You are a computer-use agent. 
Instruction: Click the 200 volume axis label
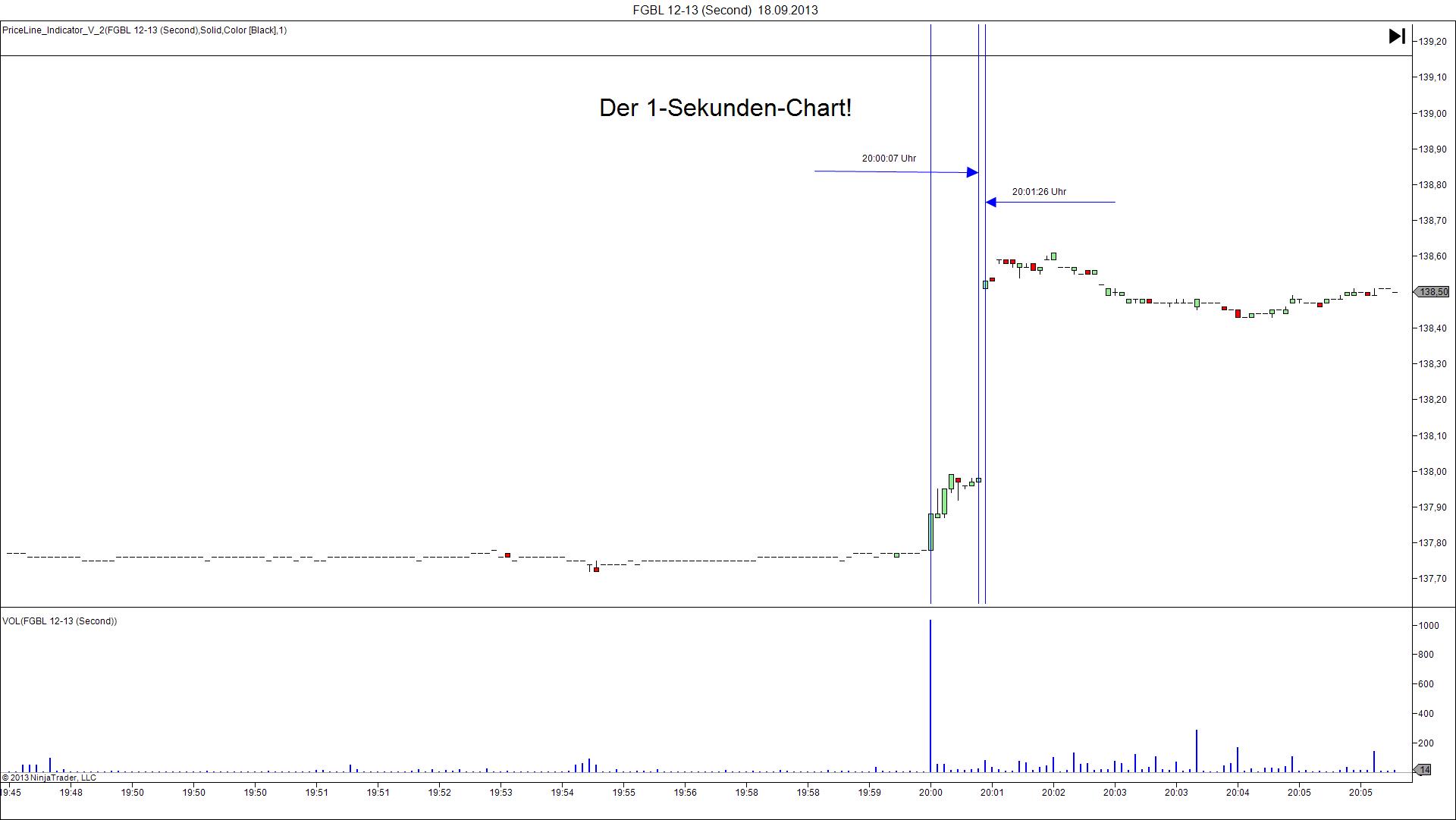(1426, 743)
